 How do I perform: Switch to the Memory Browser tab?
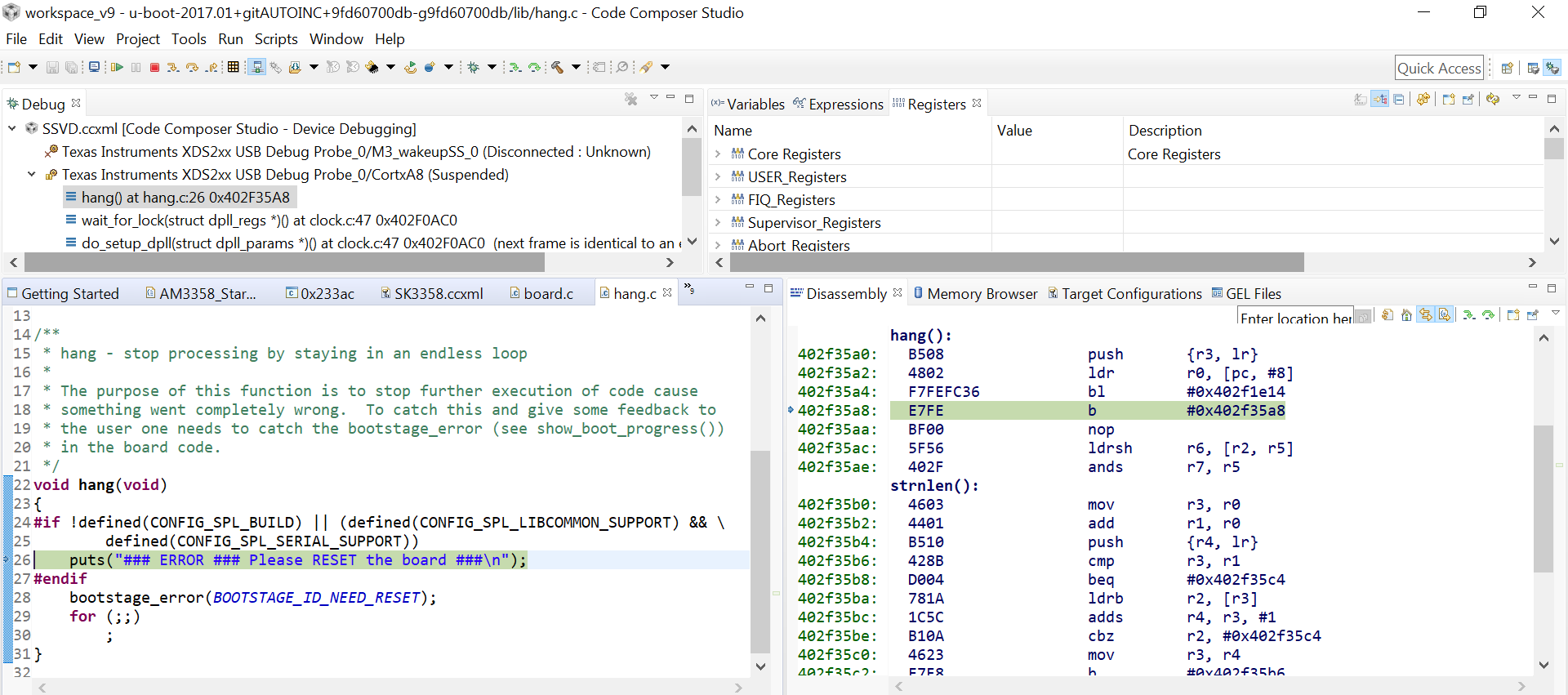[x=975, y=293]
